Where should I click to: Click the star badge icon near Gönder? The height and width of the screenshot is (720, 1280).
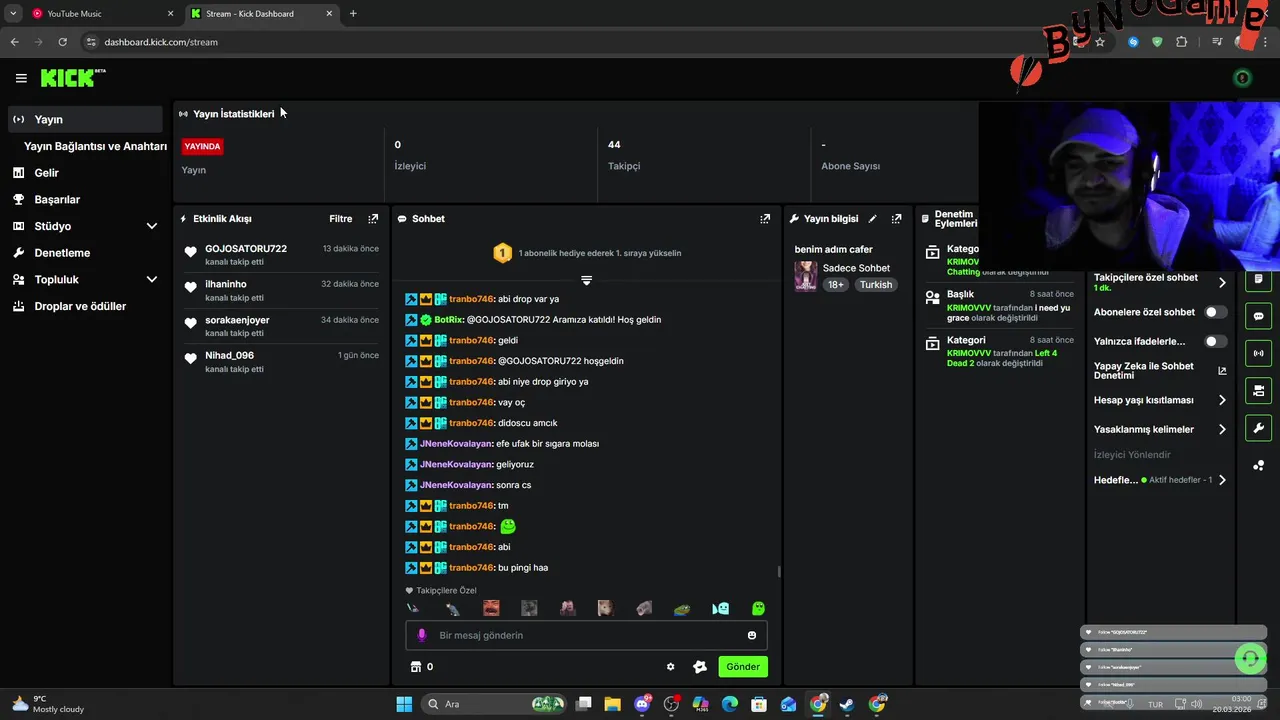tap(700, 667)
